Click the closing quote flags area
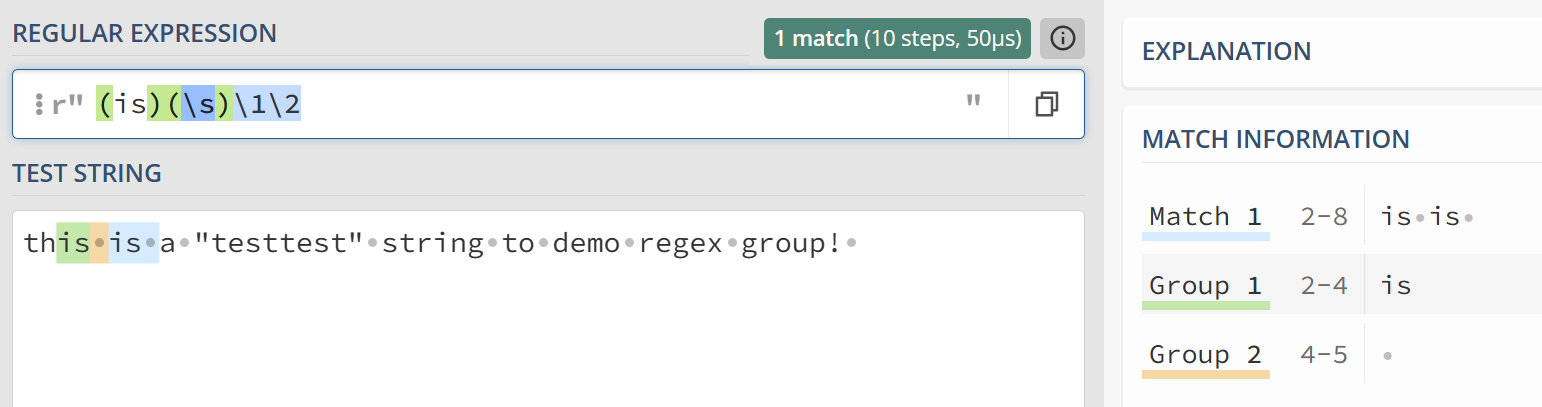 tap(973, 104)
